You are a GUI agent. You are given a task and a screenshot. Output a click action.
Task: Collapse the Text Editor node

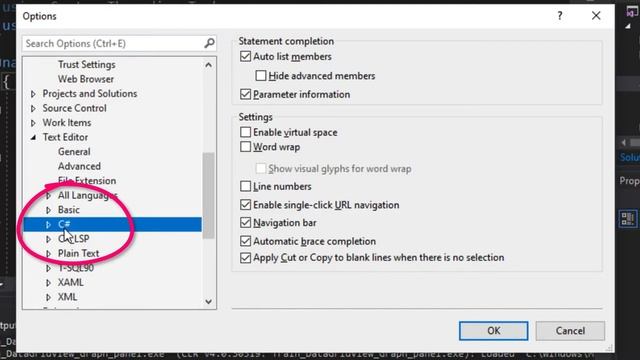point(33,138)
